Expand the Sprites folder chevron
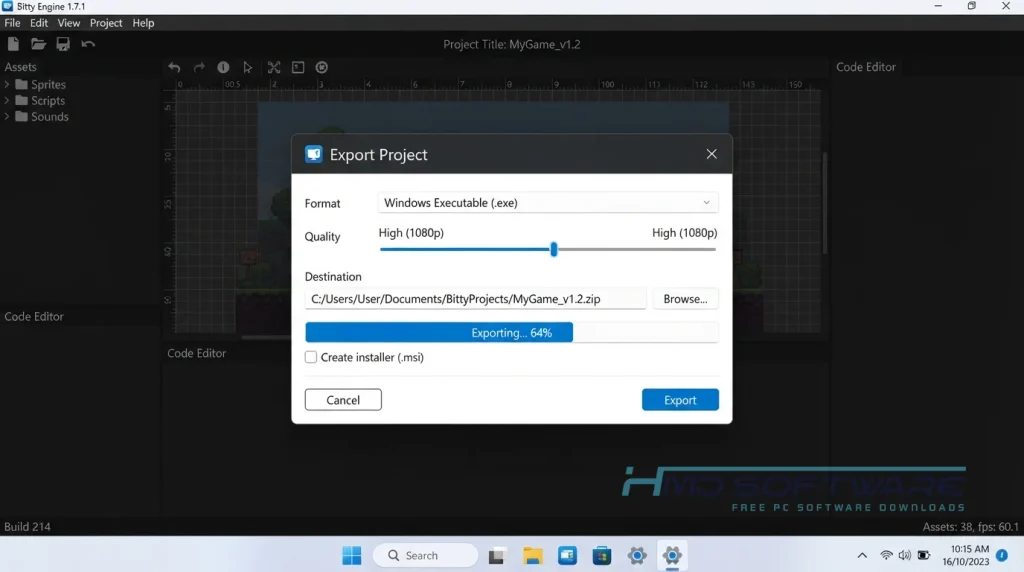The width and height of the screenshot is (1024, 572). click(x=7, y=84)
